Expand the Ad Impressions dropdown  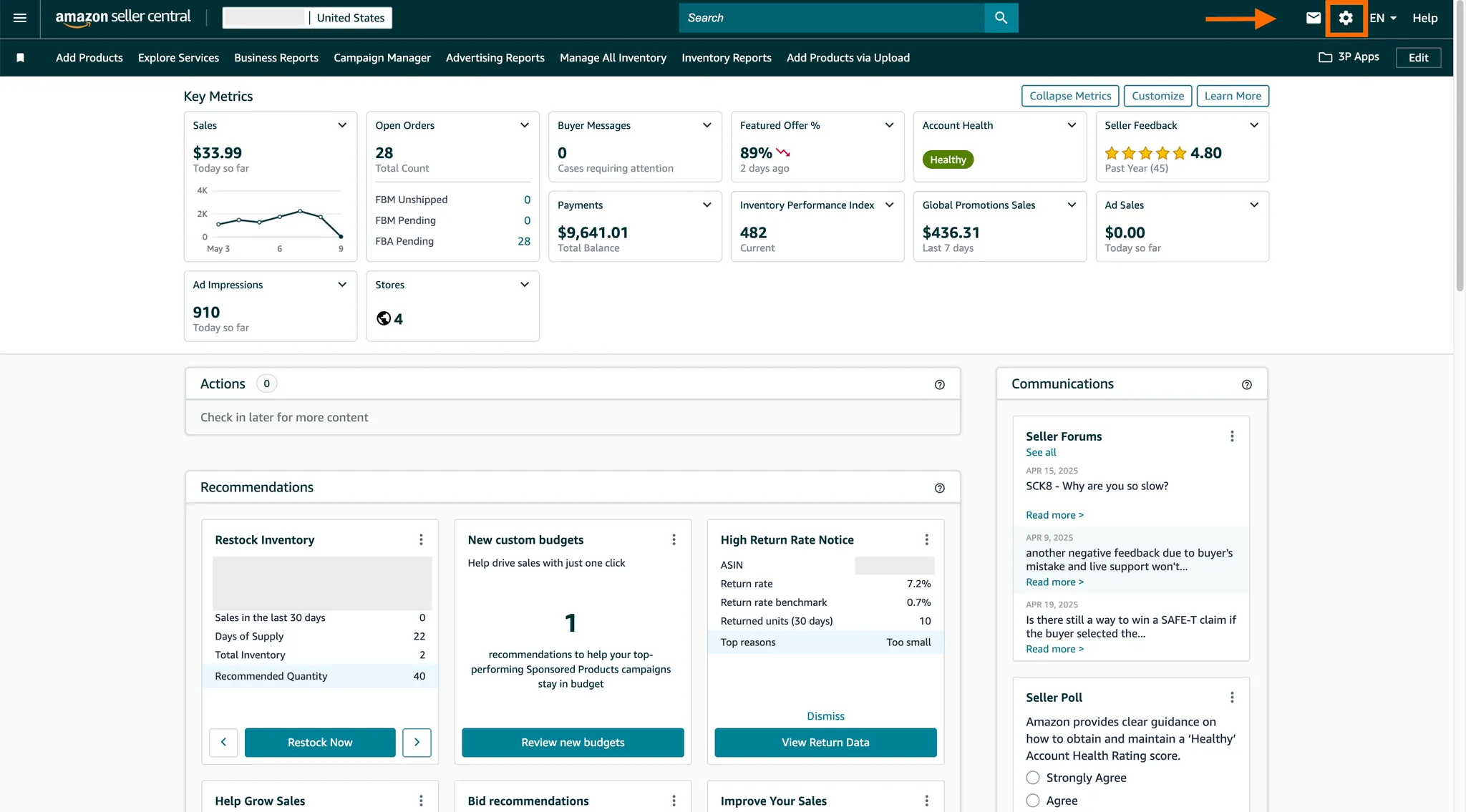pos(342,285)
